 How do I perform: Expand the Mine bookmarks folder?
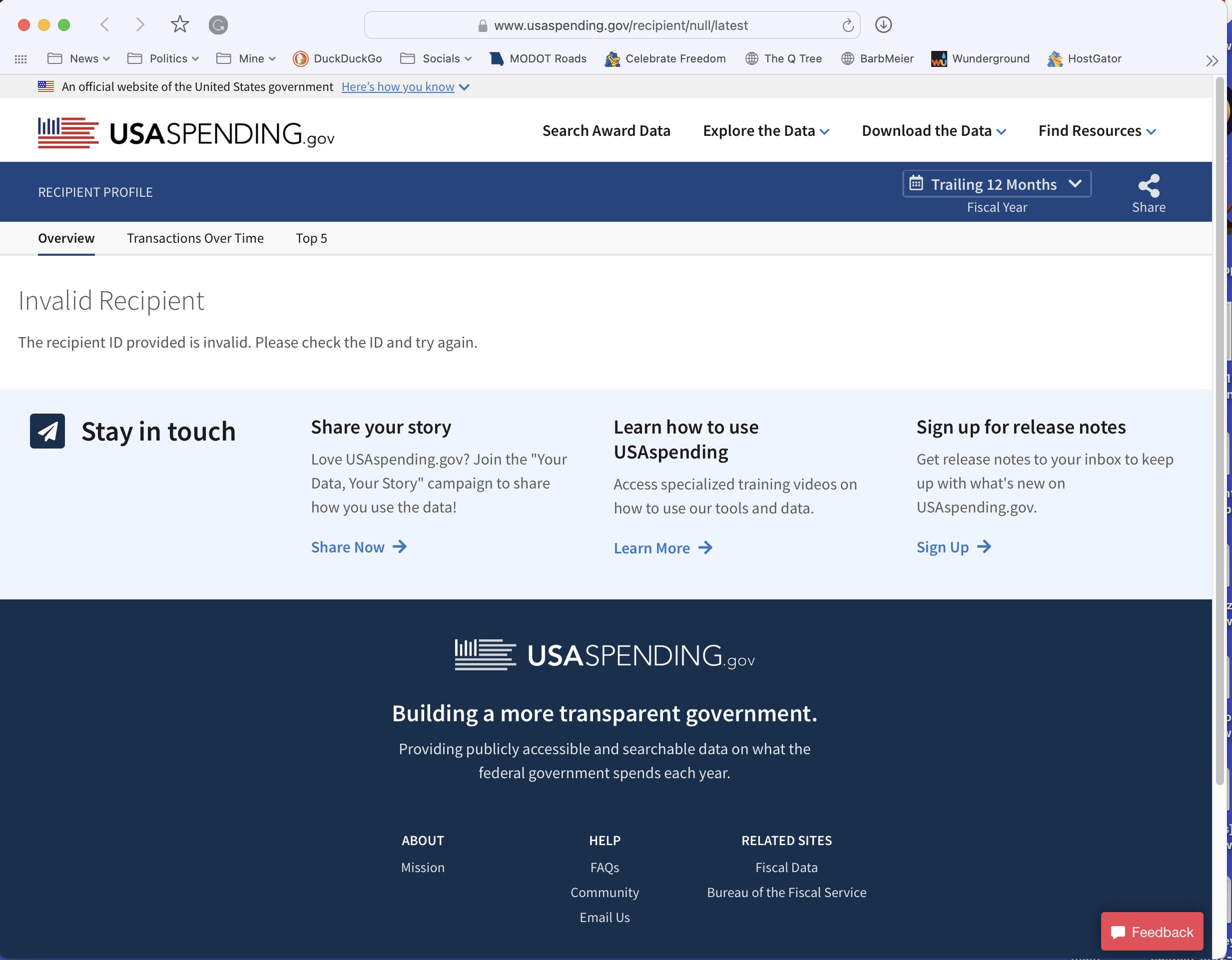tap(246, 58)
